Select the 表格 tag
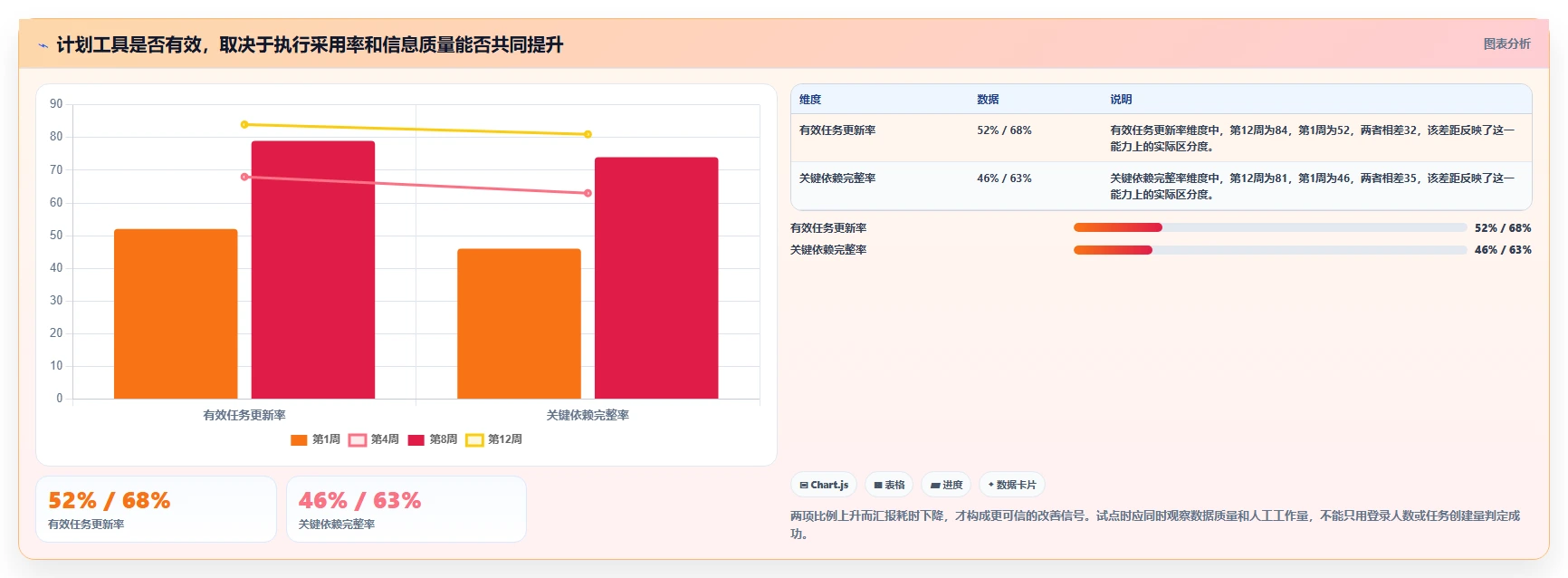 point(889,485)
